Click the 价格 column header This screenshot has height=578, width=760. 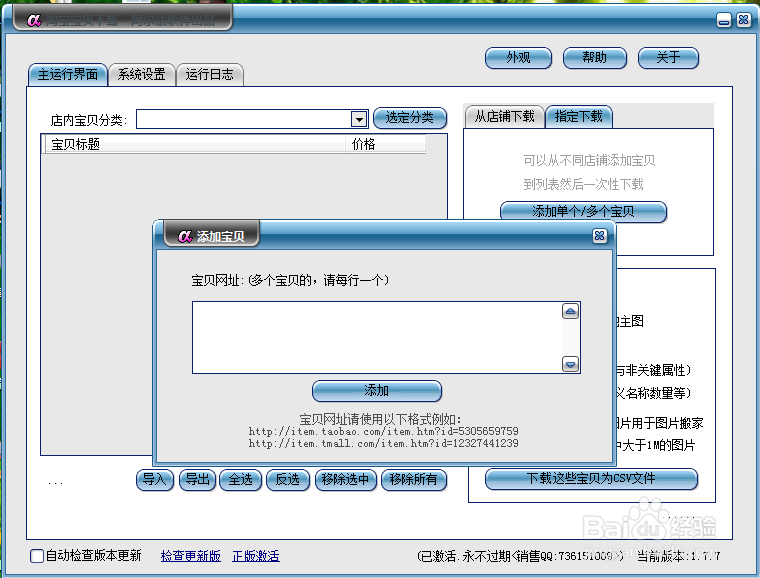[x=386, y=144]
